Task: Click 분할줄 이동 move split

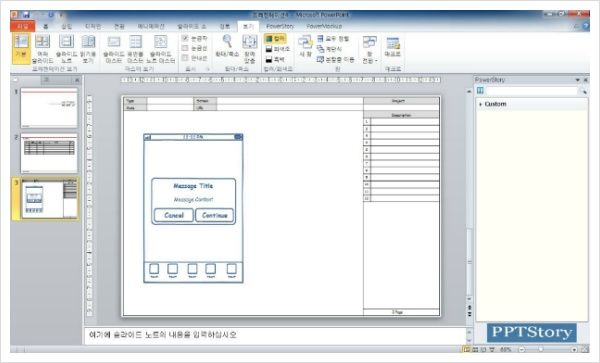Action: coord(336,59)
